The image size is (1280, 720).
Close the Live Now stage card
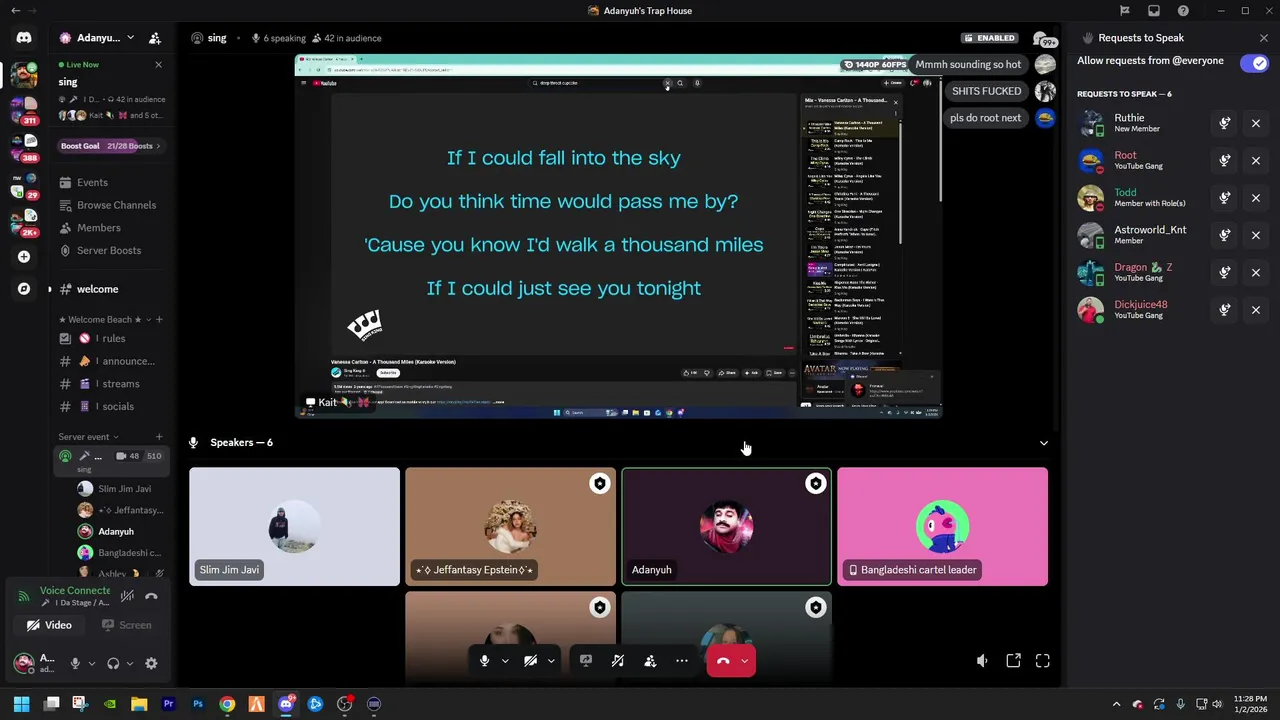click(158, 64)
